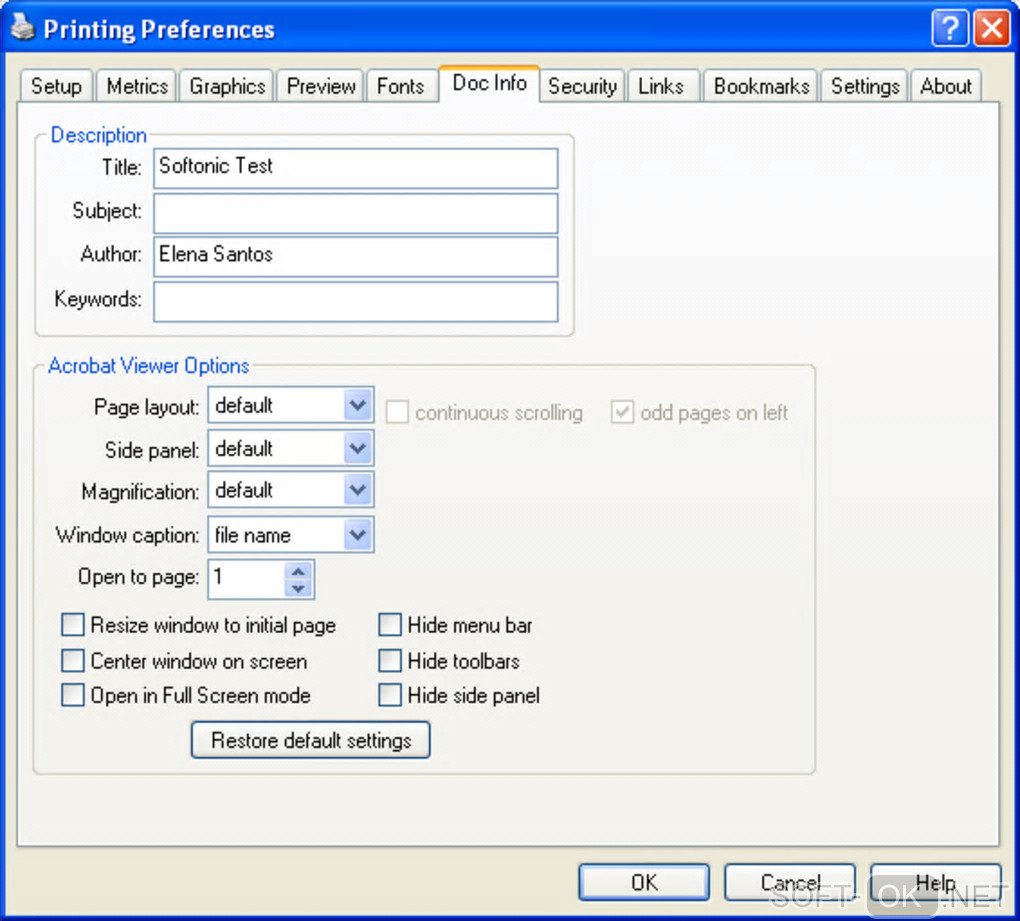Click the printer icon in title bar
Screen dimensions: 1020x921
(23, 27)
